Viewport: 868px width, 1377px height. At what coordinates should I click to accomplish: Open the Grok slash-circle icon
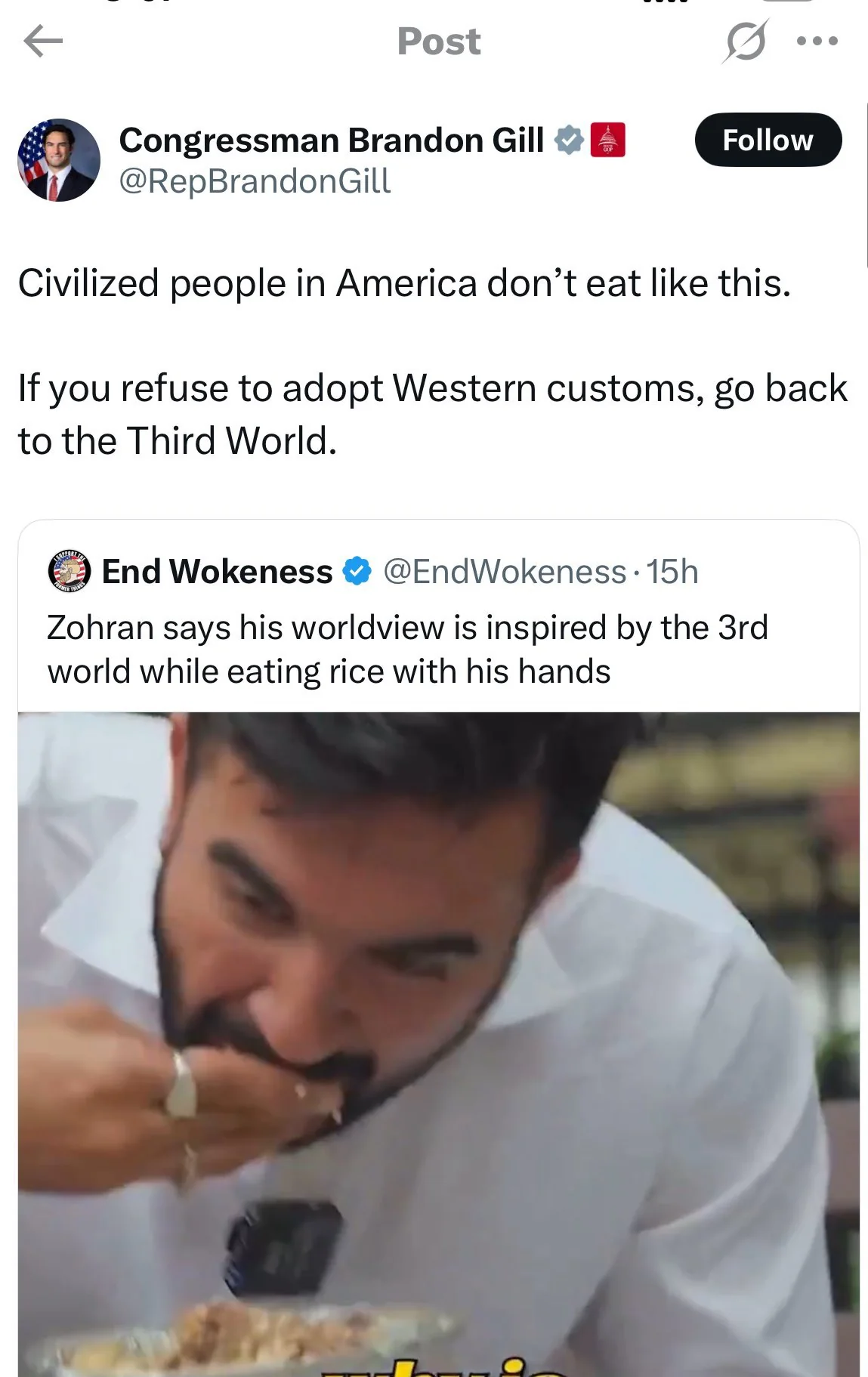click(744, 41)
